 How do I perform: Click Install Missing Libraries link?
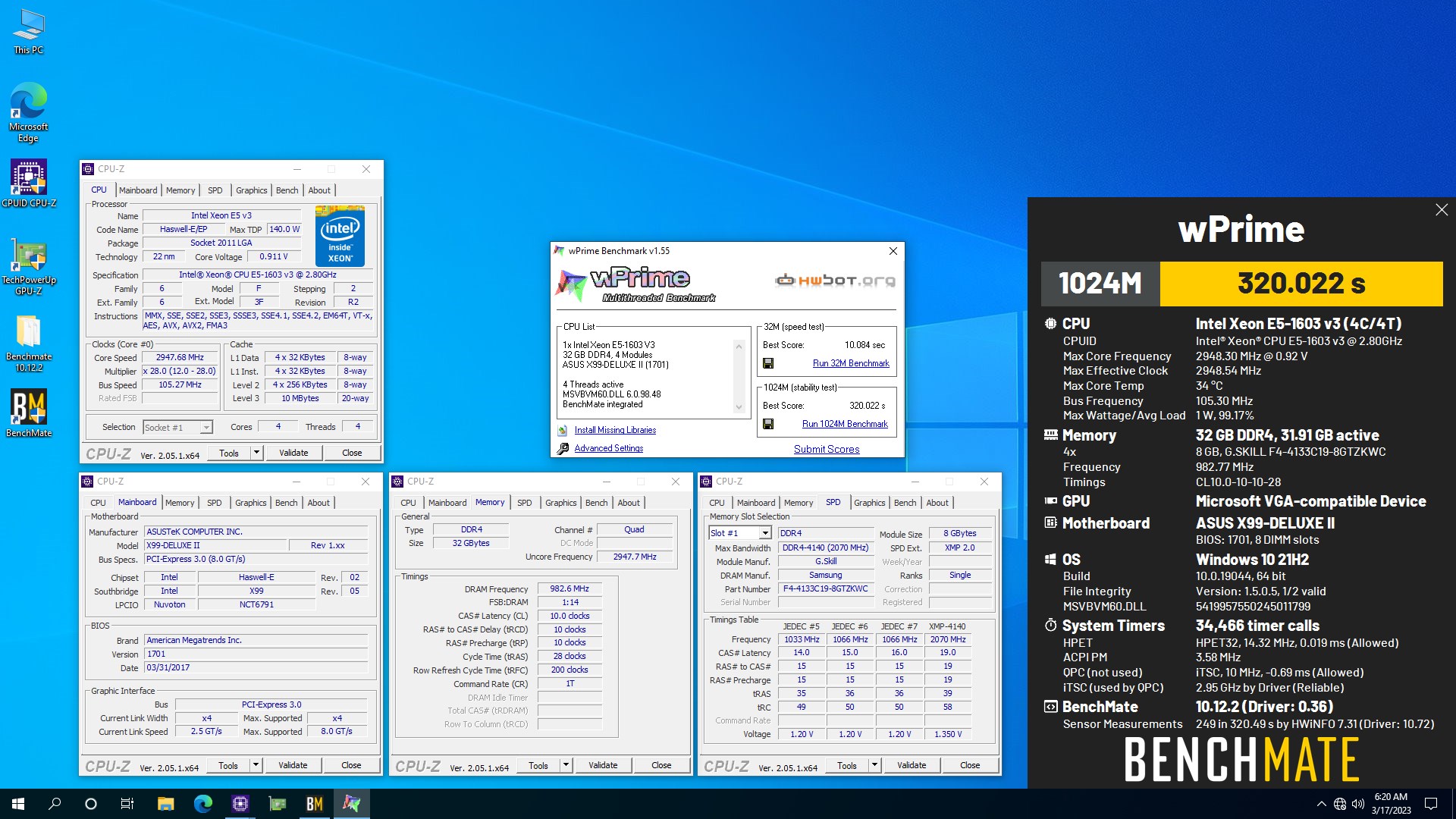tap(615, 430)
